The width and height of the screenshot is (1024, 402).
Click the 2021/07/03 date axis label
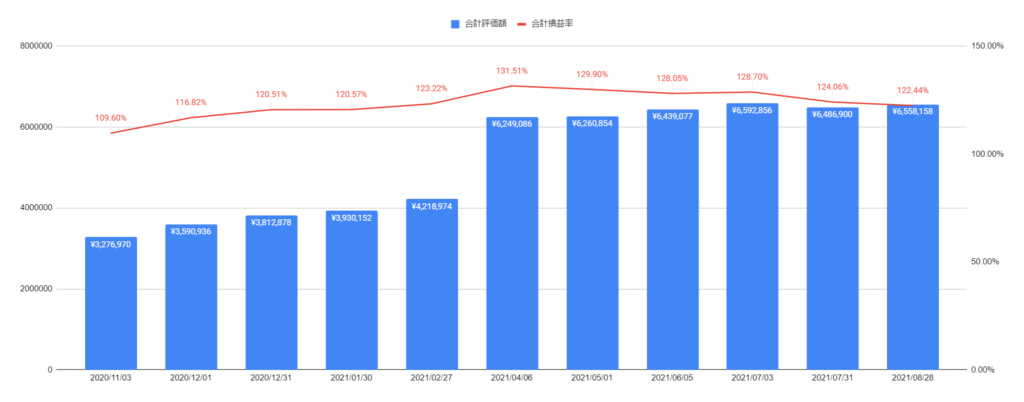[x=752, y=378]
